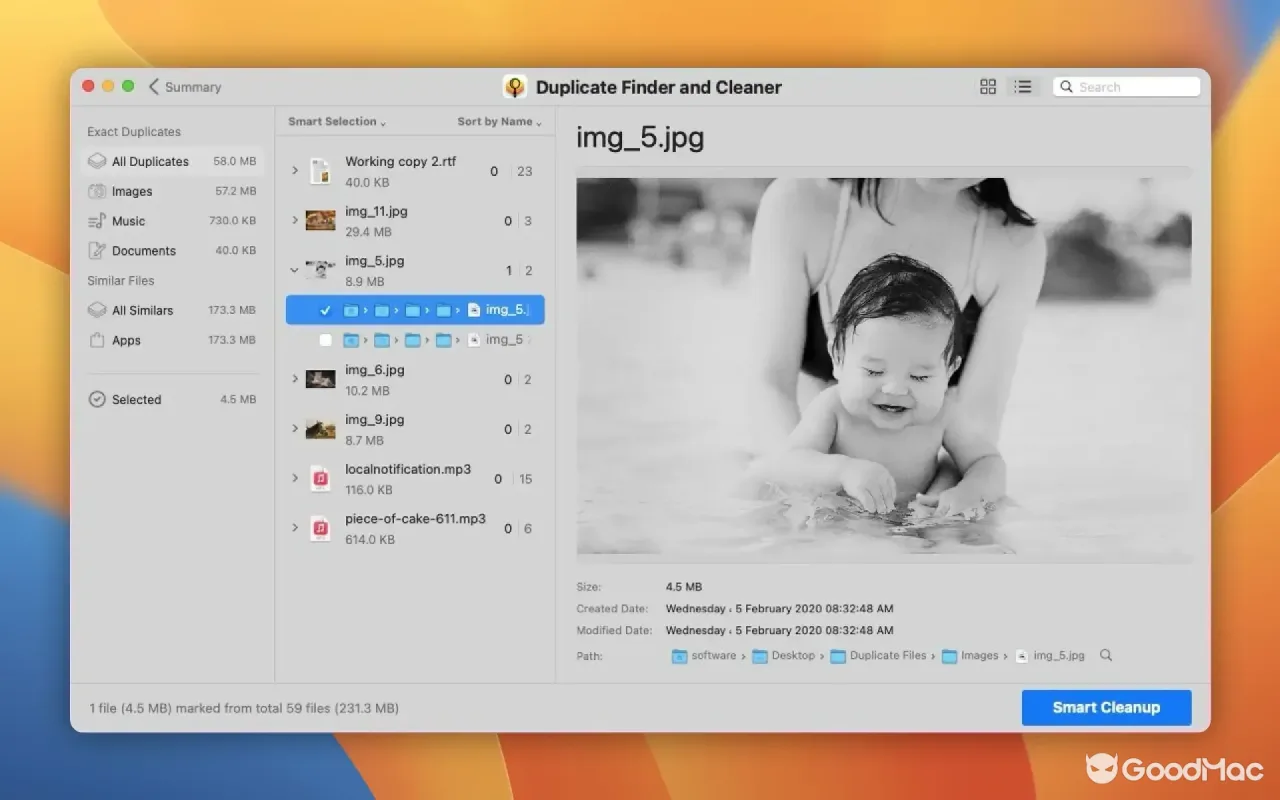Click the Smart Cleanup button

pyautogui.click(x=1106, y=707)
